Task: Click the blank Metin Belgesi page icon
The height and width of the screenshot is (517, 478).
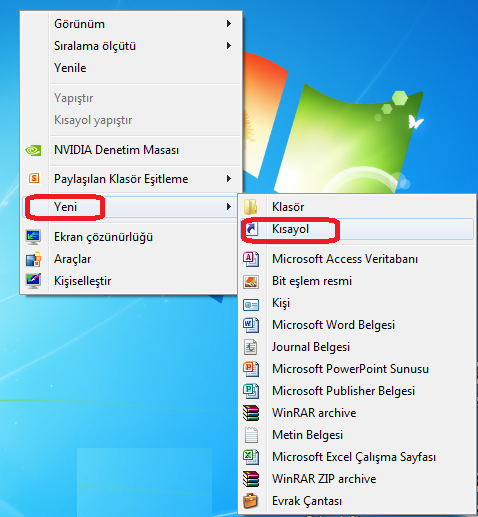Action: point(251,435)
